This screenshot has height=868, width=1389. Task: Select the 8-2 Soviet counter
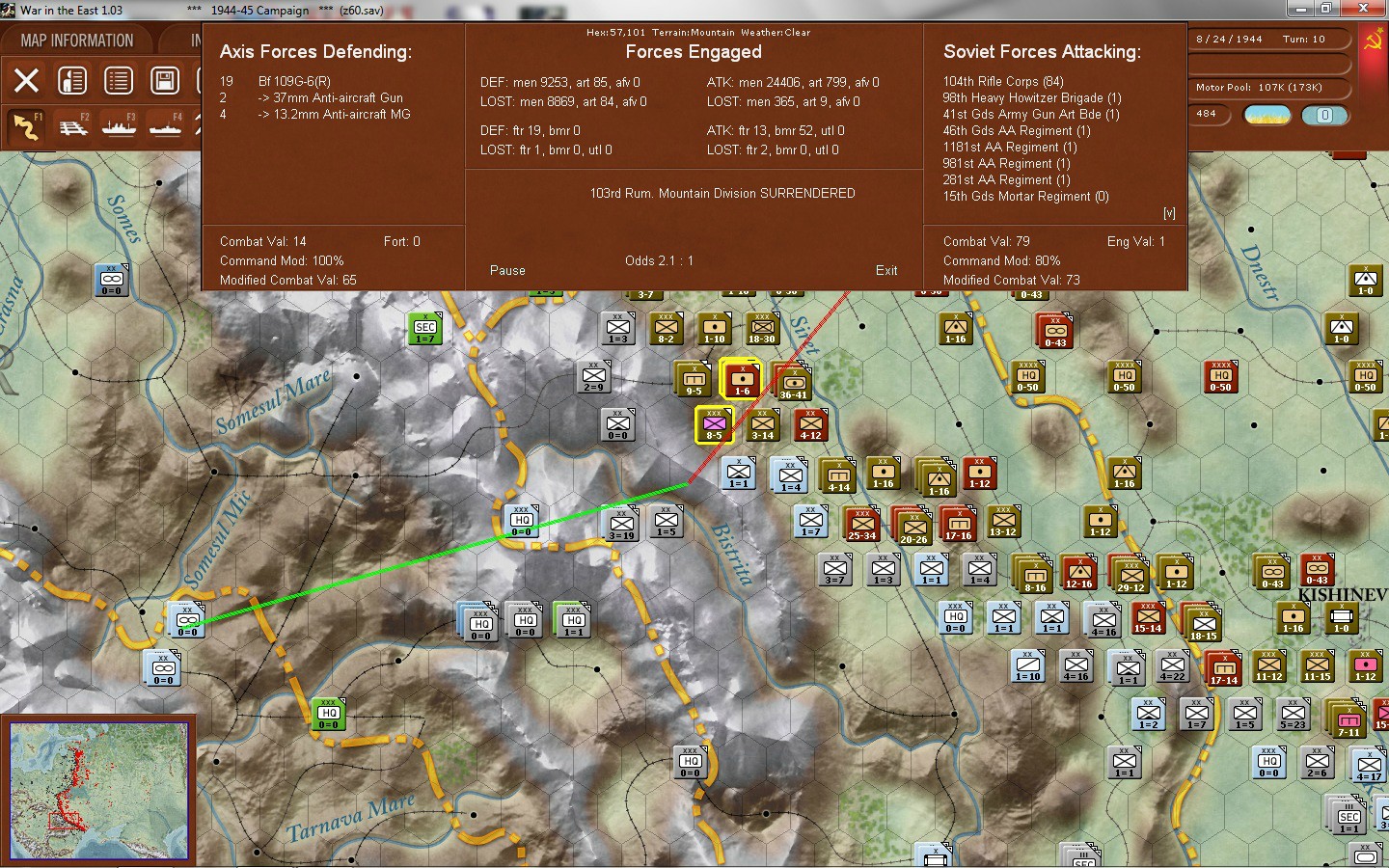click(666, 328)
